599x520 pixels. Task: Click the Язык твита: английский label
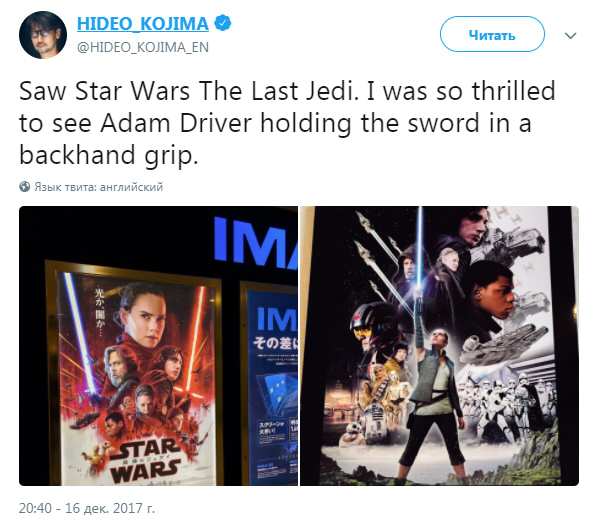(x=99, y=187)
